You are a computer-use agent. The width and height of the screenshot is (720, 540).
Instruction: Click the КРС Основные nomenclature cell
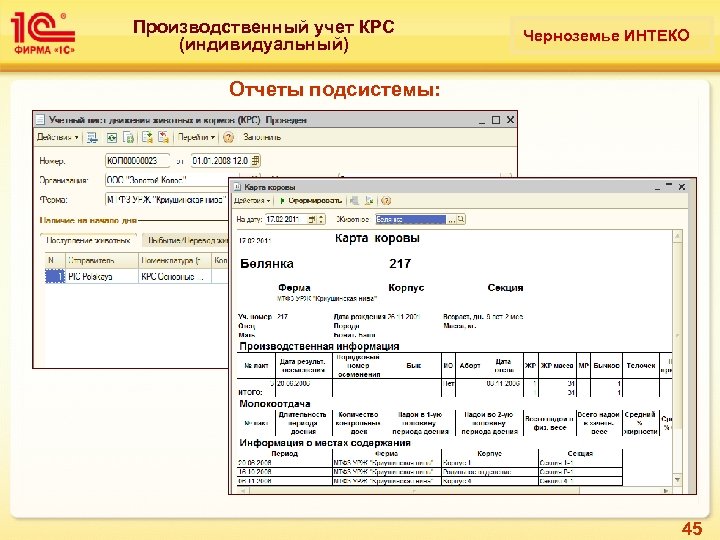click(174, 276)
